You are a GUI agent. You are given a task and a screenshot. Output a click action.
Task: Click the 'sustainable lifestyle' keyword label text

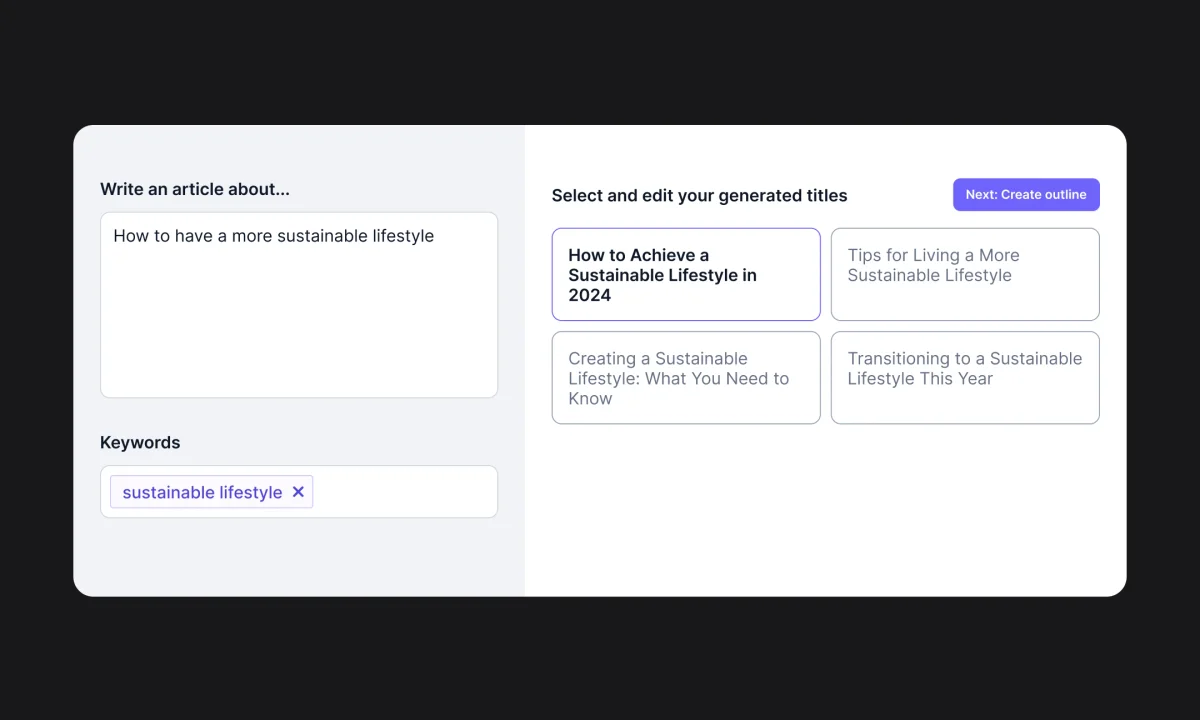pyautogui.click(x=200, y=491)
